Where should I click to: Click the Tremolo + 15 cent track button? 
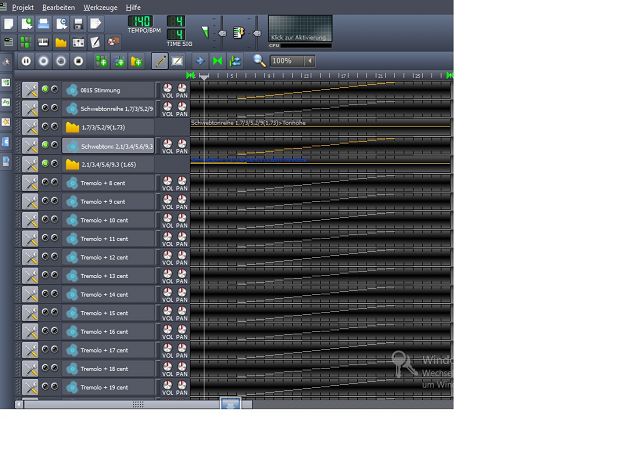point(109,313)
